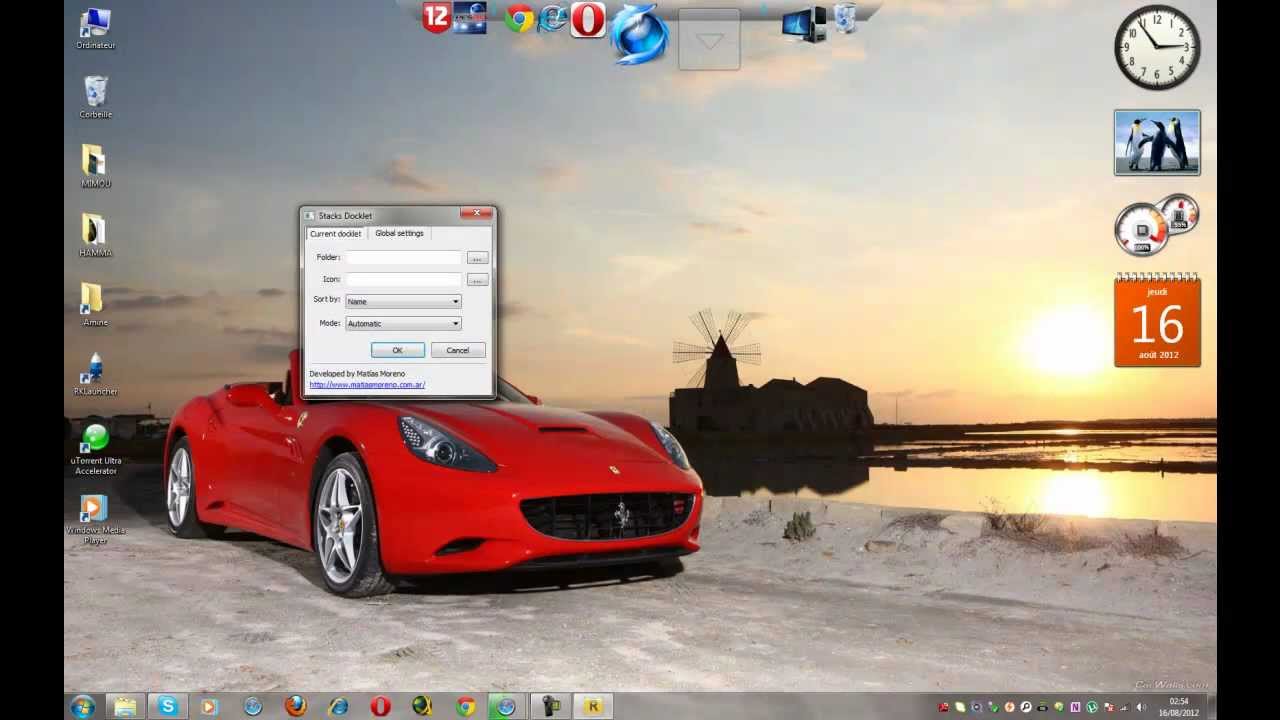
Task: Launch RKLauncher desktop shortcut
Action: tap(95, 374)
